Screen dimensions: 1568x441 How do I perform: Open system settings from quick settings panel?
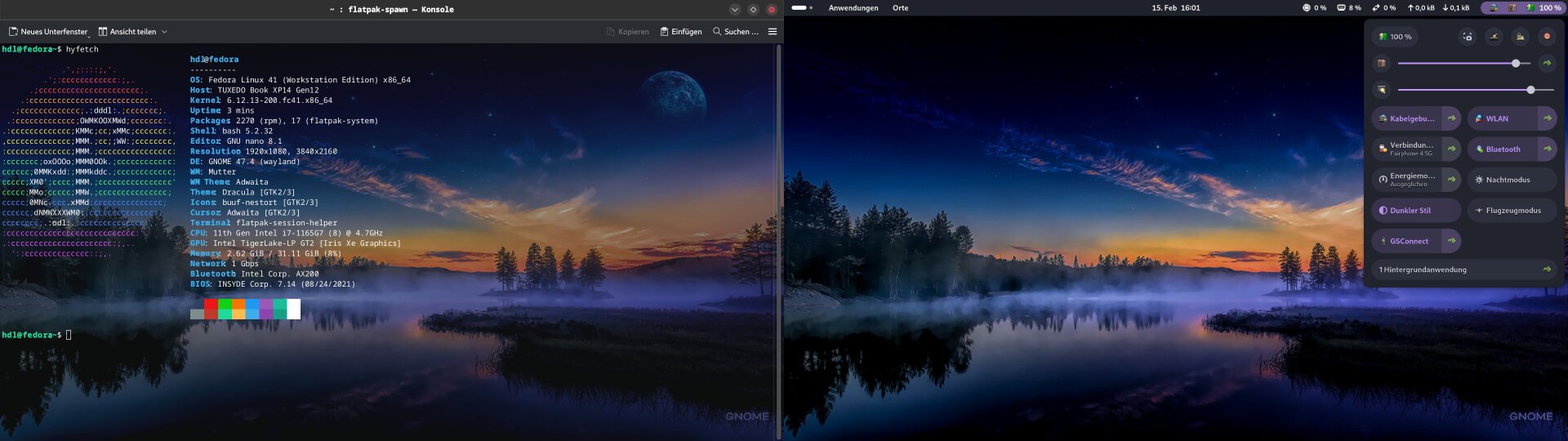[1494, 37]
